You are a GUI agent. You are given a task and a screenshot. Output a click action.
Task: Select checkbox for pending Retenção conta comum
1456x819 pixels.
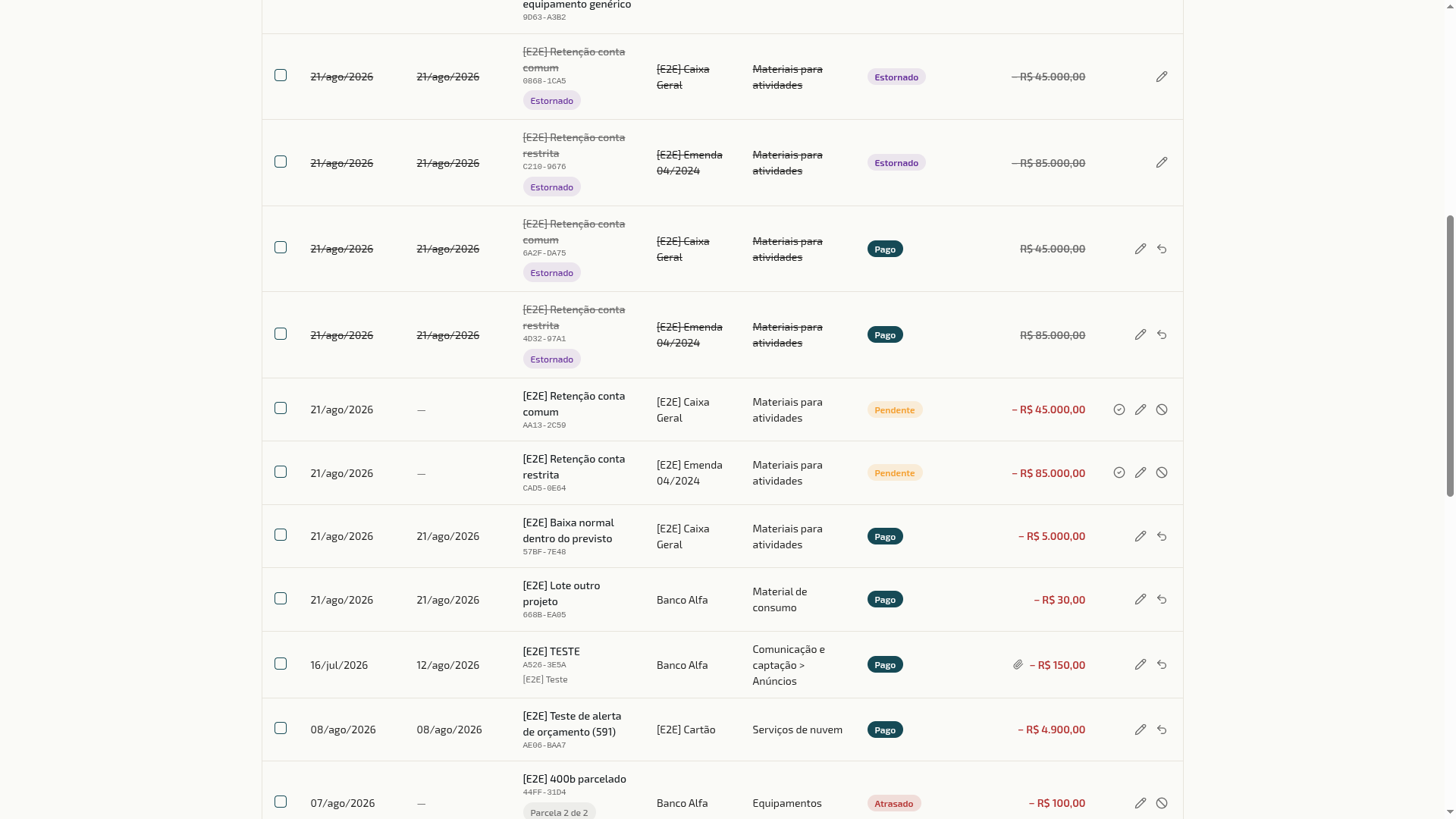(x=281, y=408)
